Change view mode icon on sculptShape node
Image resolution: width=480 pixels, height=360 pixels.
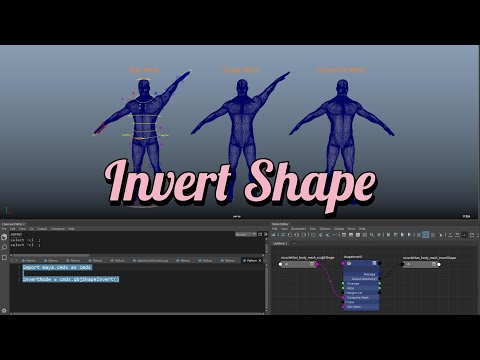(x=312, y=264)
